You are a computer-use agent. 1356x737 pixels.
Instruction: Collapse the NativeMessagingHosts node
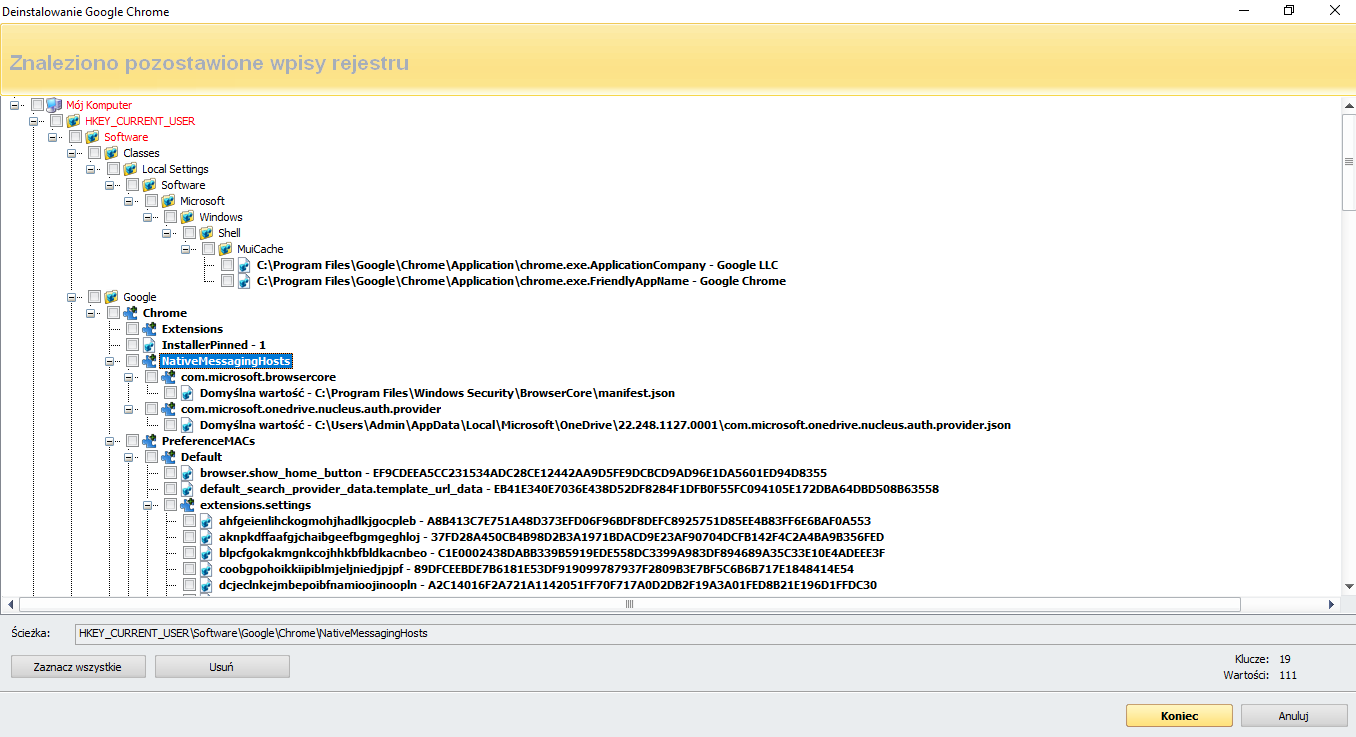pyautogui.click(x=110, y=361)
